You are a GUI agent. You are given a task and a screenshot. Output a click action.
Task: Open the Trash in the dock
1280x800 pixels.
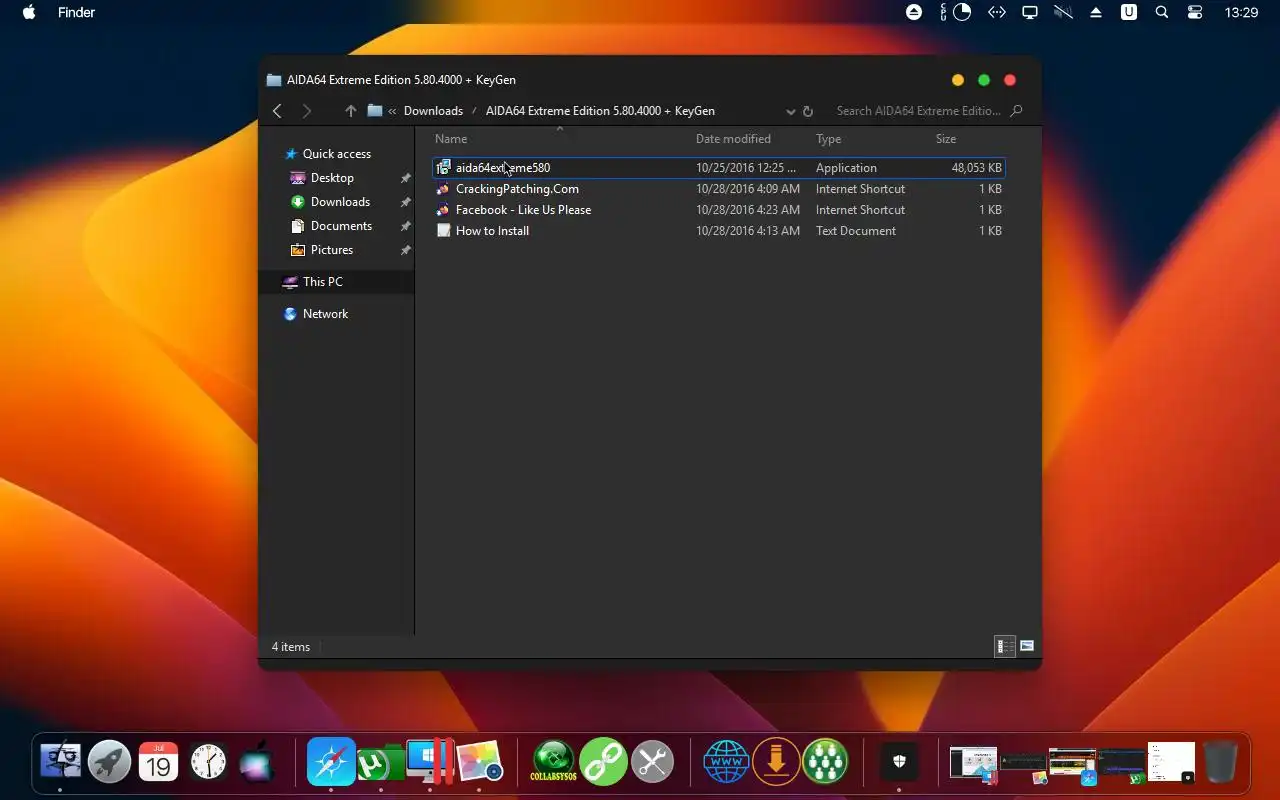(1220, 763)
